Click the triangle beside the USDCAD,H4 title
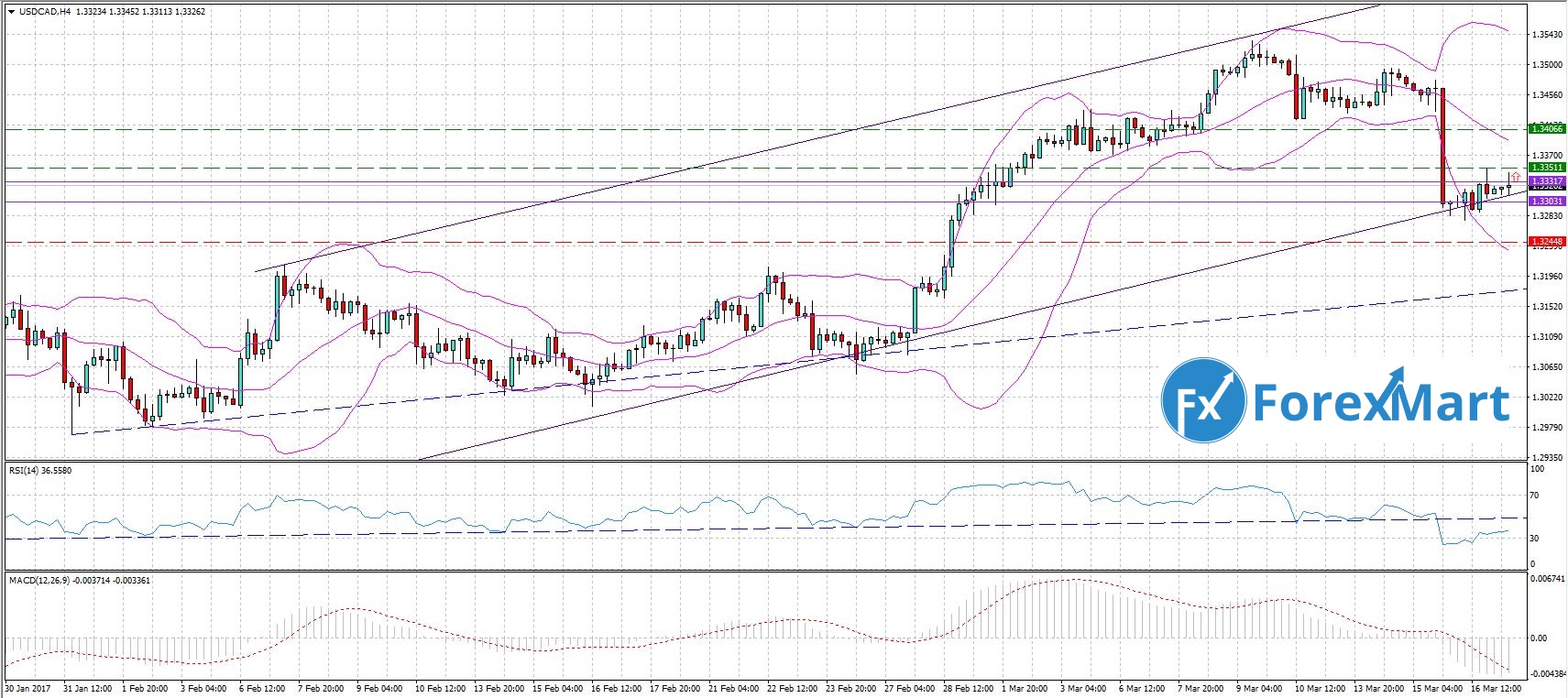 coord(10,12)
